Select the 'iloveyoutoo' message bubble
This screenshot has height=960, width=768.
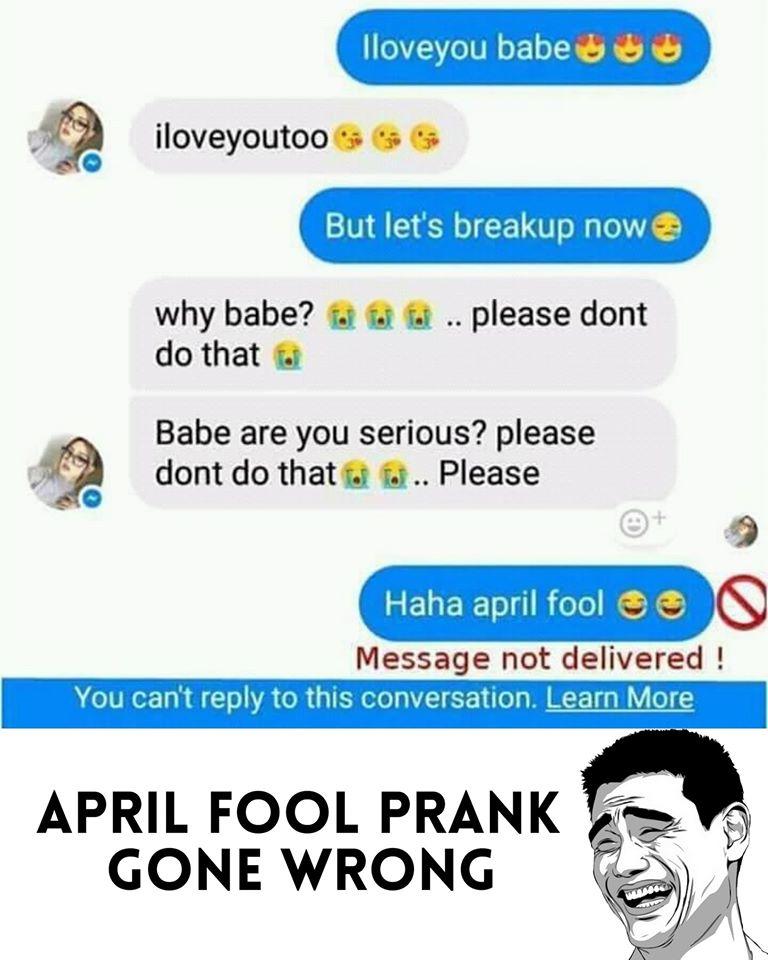[x=298, y=136]
